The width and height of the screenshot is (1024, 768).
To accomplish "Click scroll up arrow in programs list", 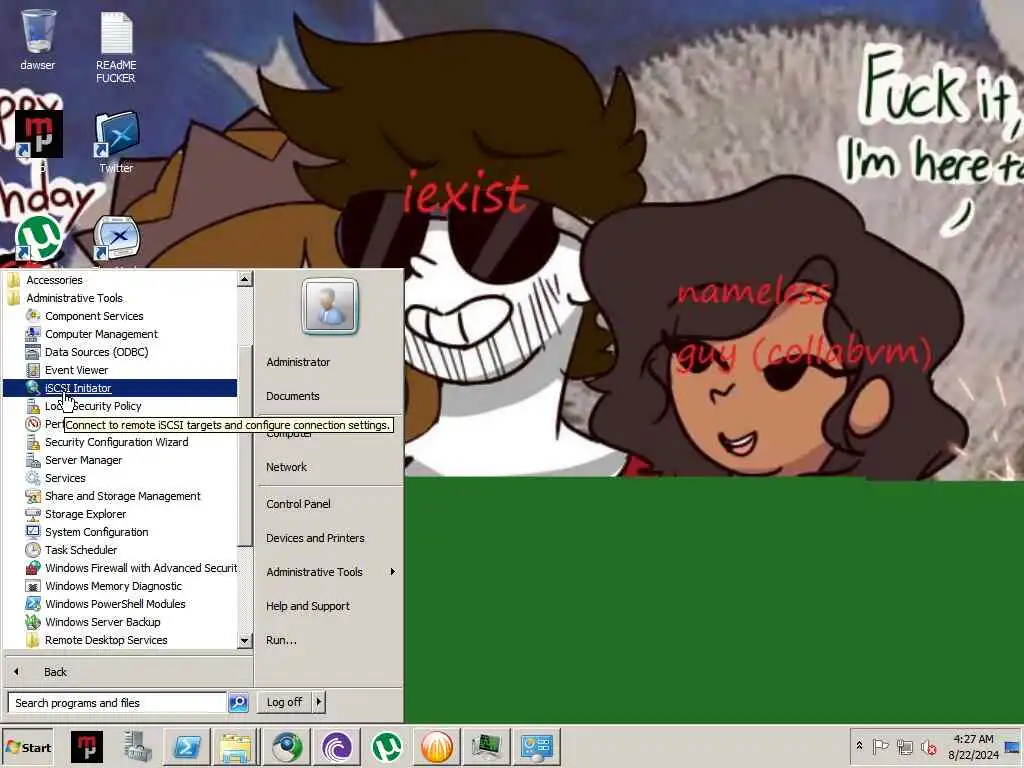I will [x=244, y=280].
